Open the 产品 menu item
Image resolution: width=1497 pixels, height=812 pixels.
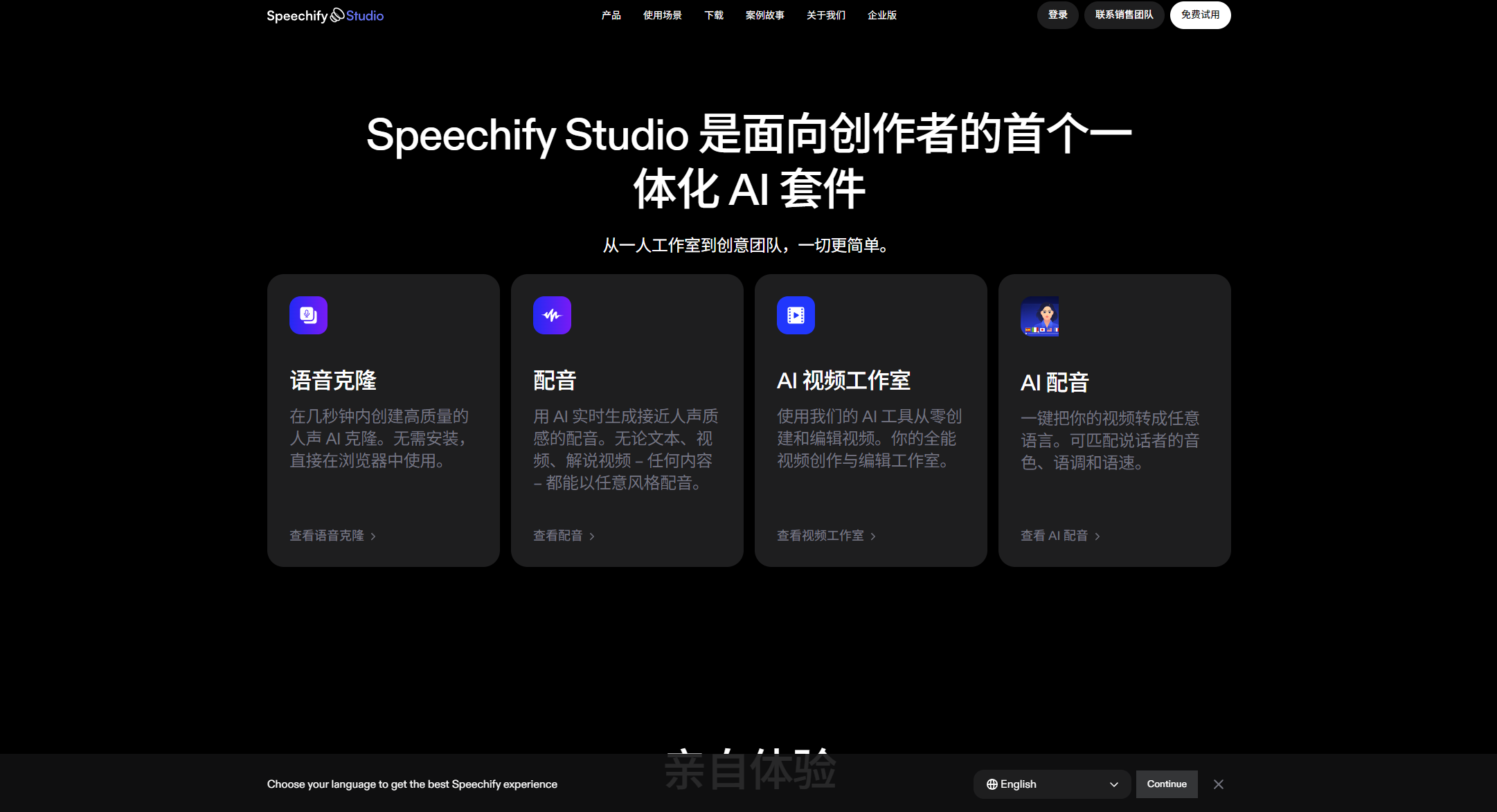[611, 15]
